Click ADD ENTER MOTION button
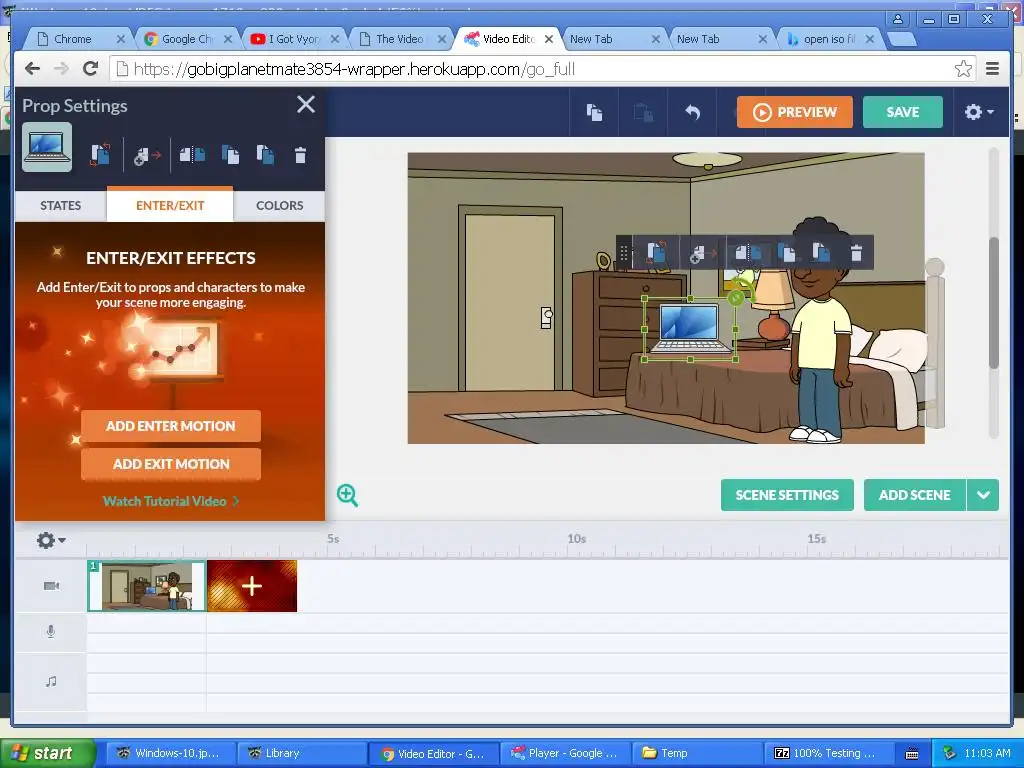The image size is (1024, 768). tap(170, 426)
